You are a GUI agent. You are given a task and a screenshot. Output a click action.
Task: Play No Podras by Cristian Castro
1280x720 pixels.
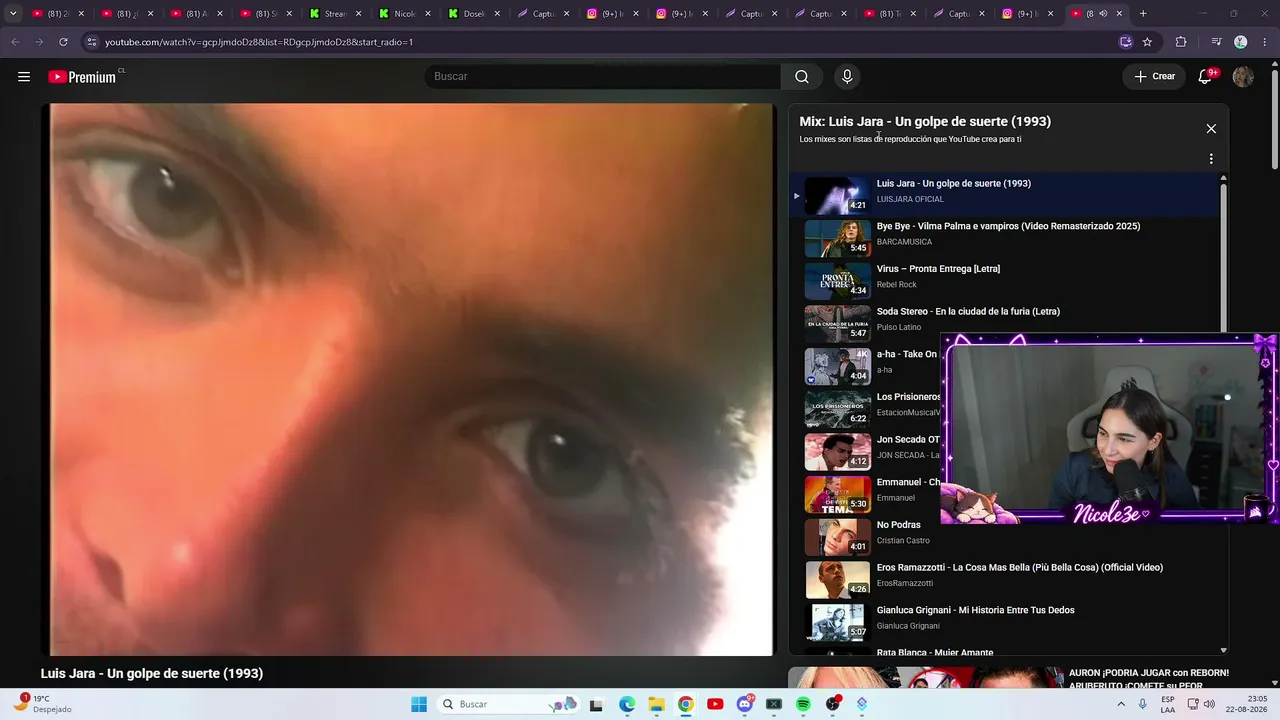point(898,525)
